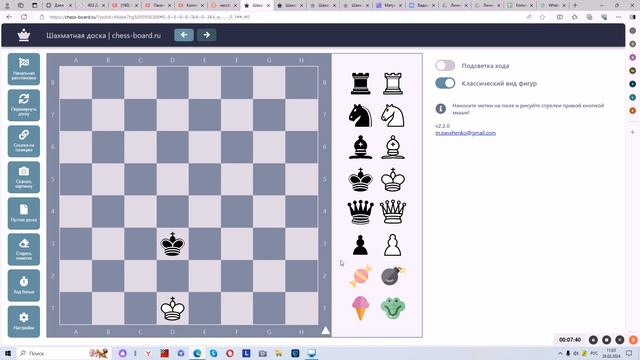The width and height of the screenshot is (640, 360).
Task: Pick the green frog marker
Action: click(x=393, y=308)
